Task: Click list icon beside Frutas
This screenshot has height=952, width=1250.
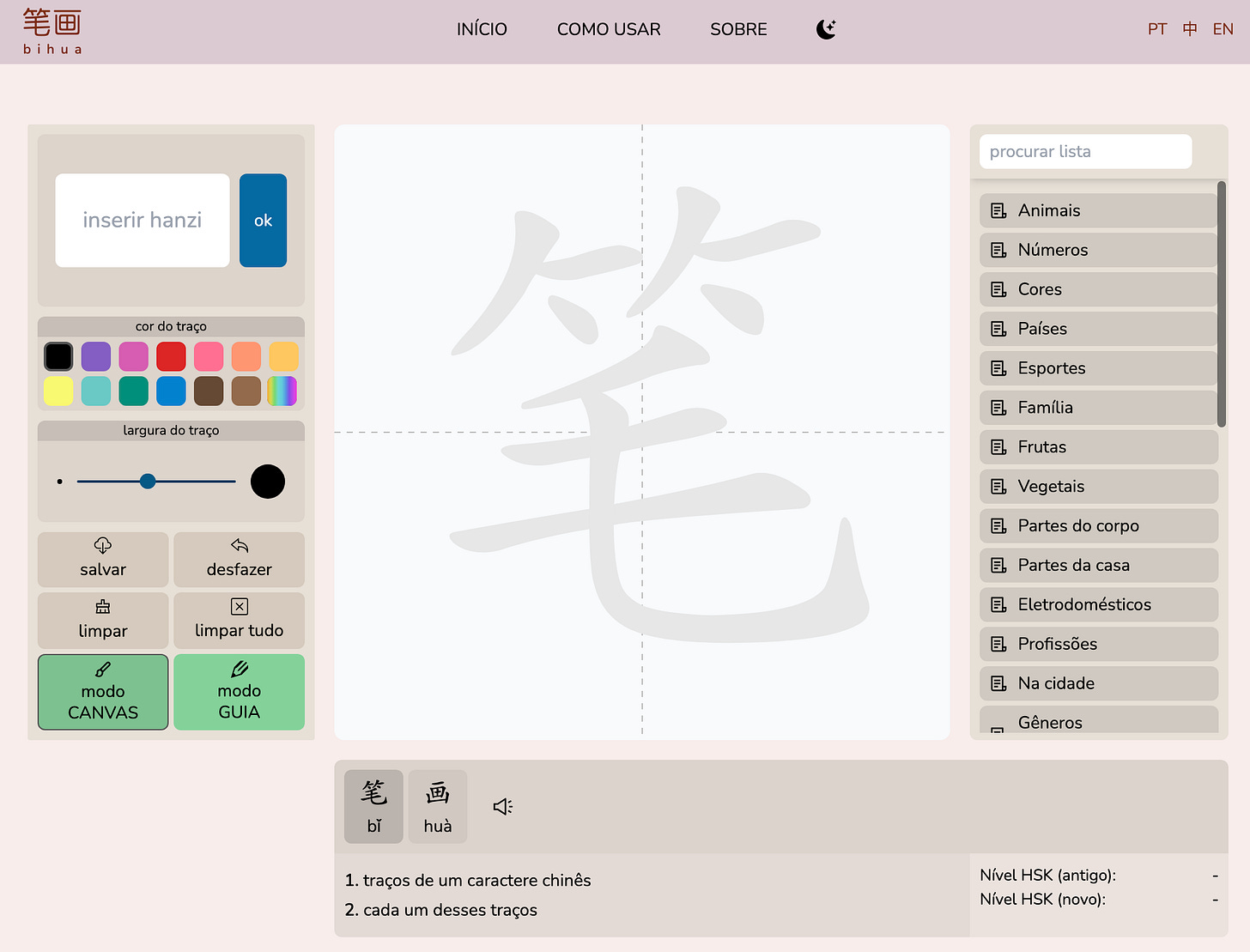Action: [x=998, y=447]
